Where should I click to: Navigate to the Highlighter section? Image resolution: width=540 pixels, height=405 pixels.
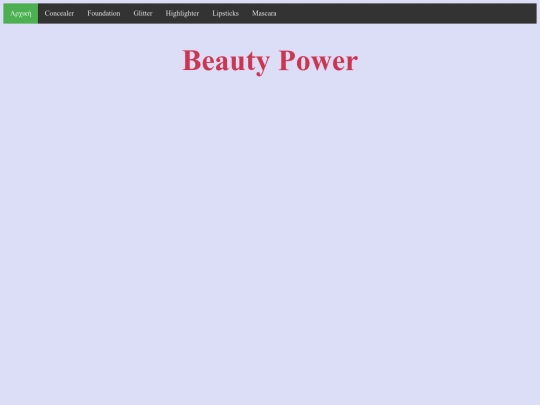[x=182, y=13]
